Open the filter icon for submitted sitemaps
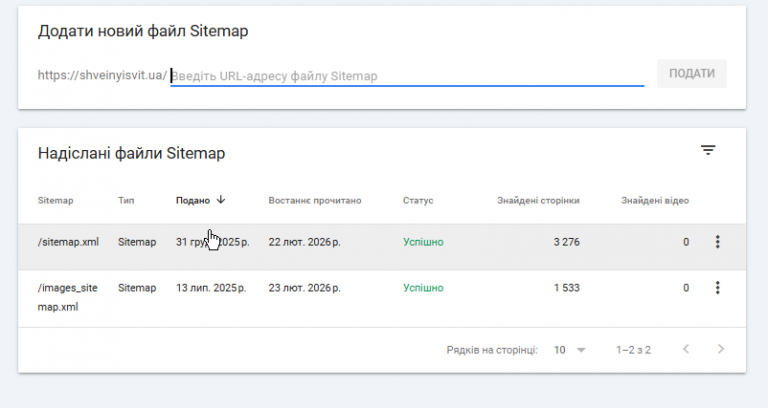768x408 pixels. (x=708, y=150)
